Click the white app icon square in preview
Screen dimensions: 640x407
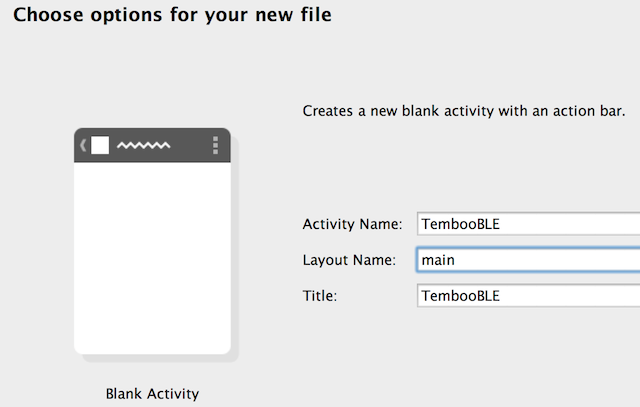[100, 146]
